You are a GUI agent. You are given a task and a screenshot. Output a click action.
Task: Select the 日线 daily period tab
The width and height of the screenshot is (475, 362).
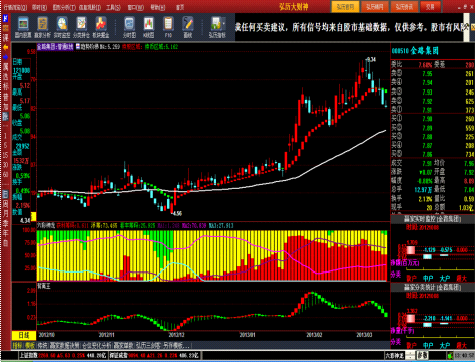click(24, 335)
